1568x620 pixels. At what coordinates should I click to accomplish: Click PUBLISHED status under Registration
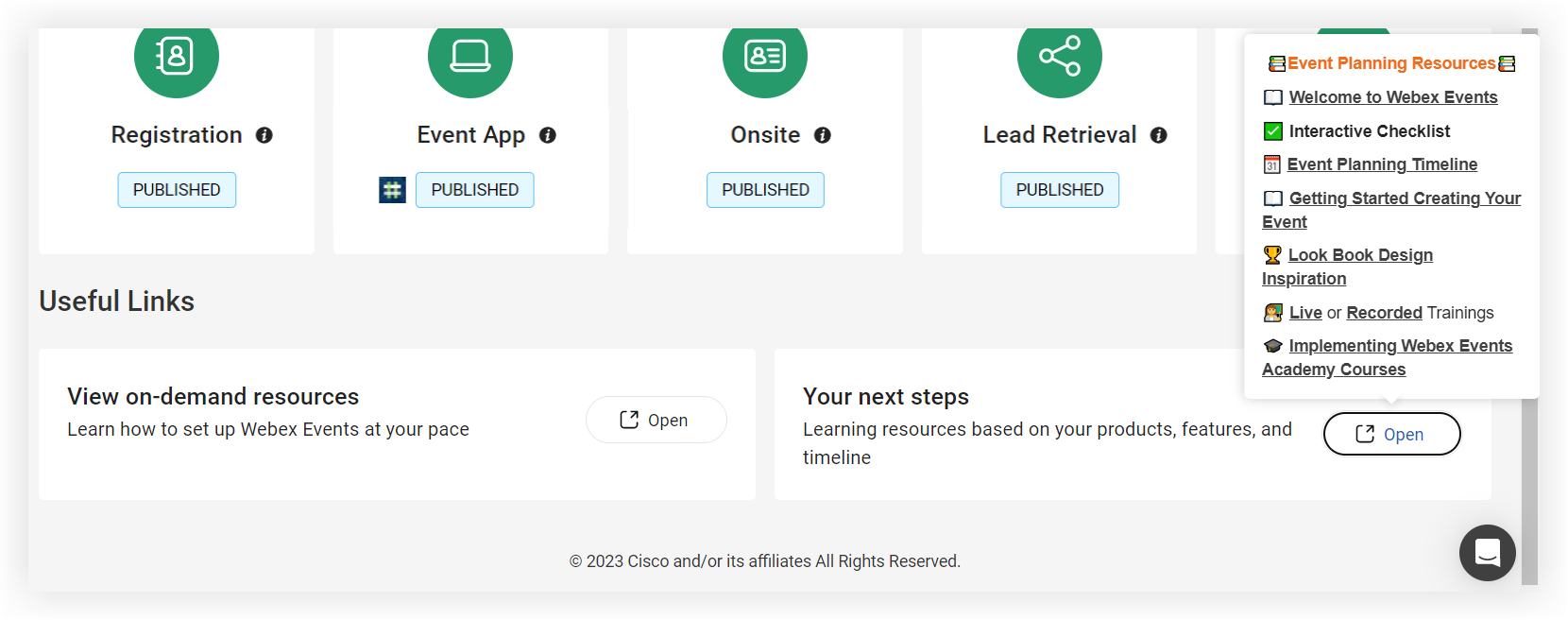click(x=177, y=190)
